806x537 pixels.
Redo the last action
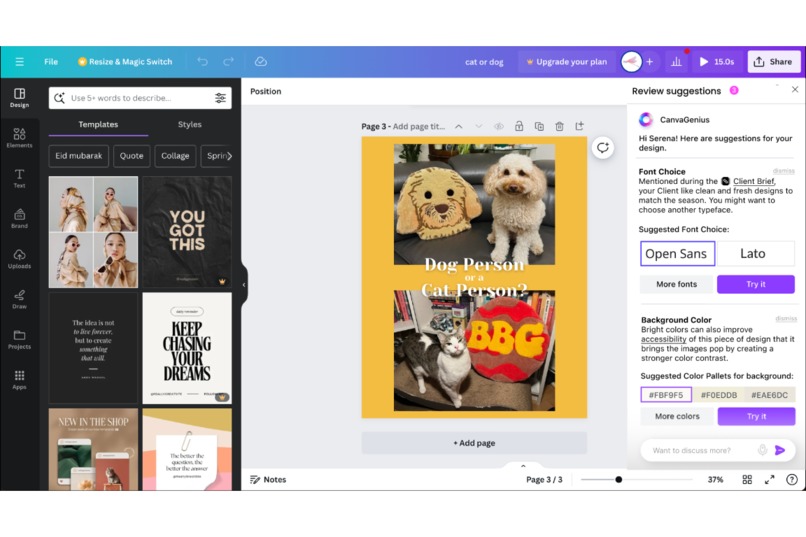coord(228,62)
